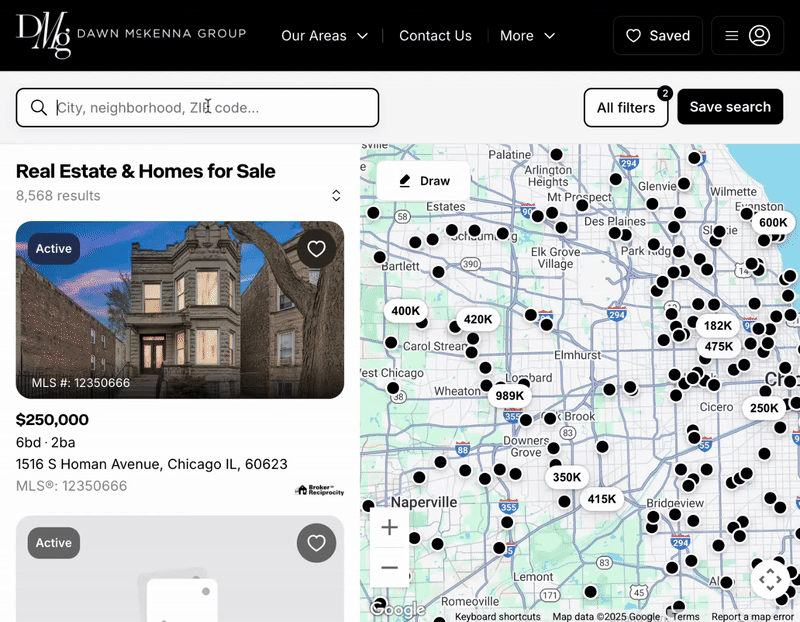The image size is (800, 622).
Task: Open the Saved homes list
Action: (658, 35)
